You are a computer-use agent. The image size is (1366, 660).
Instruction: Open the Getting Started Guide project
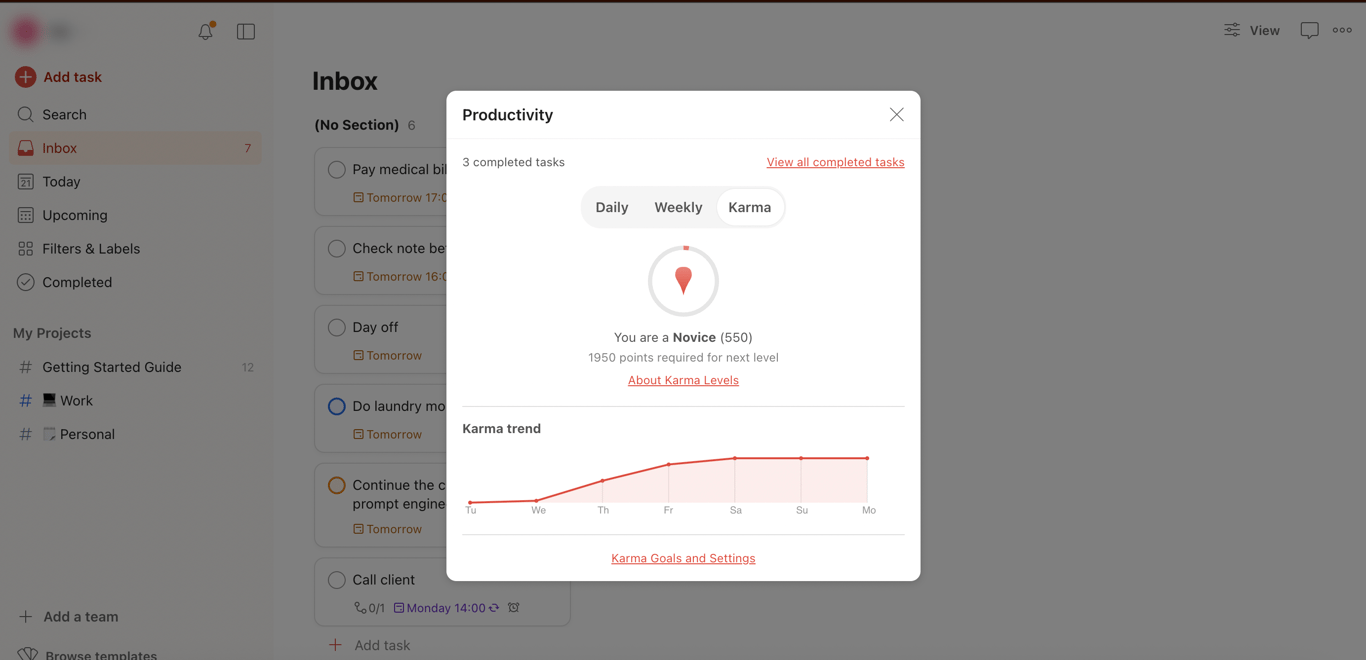point(112,367)
